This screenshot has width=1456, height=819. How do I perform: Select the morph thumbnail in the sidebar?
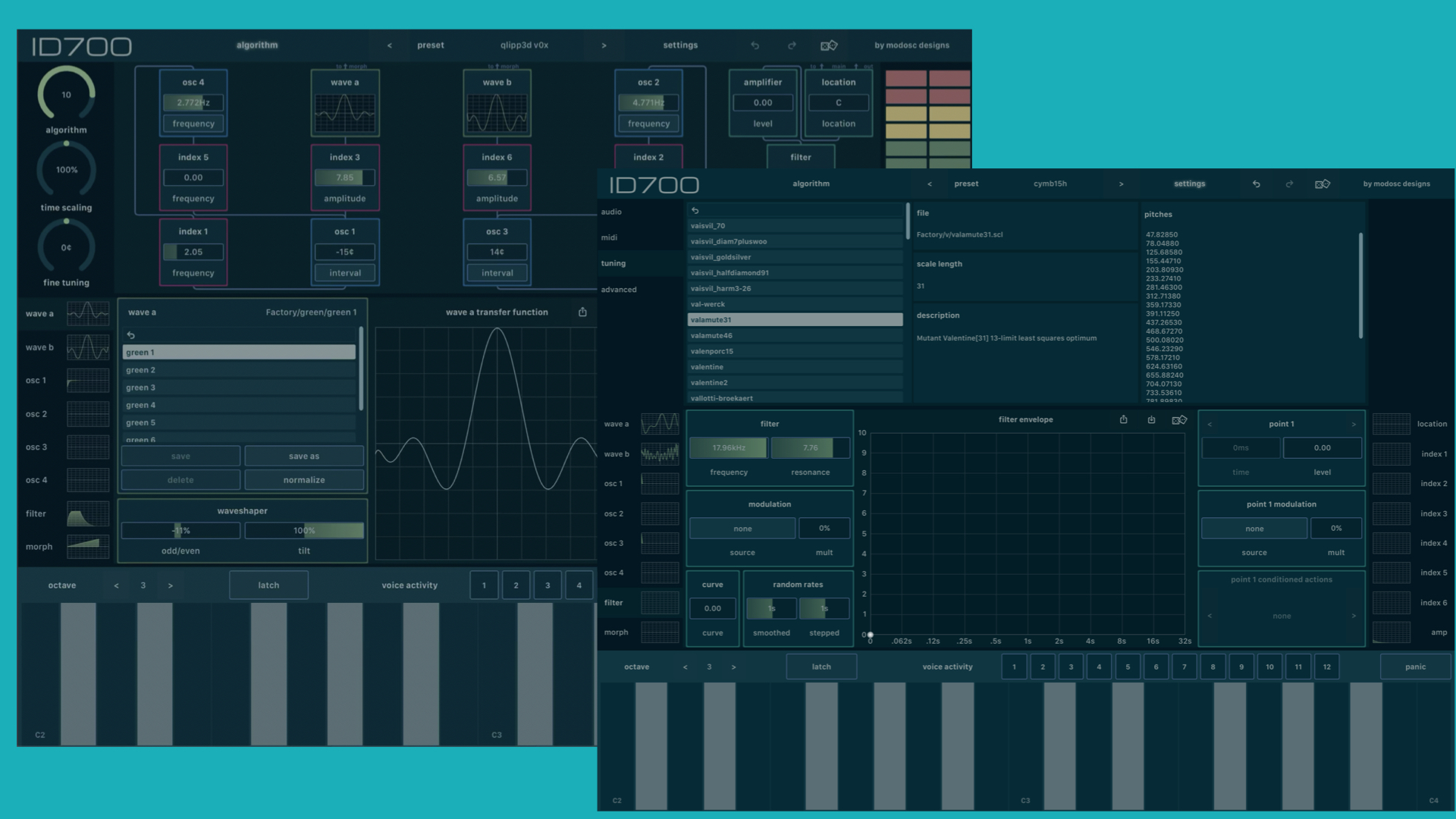coord(660,632)
